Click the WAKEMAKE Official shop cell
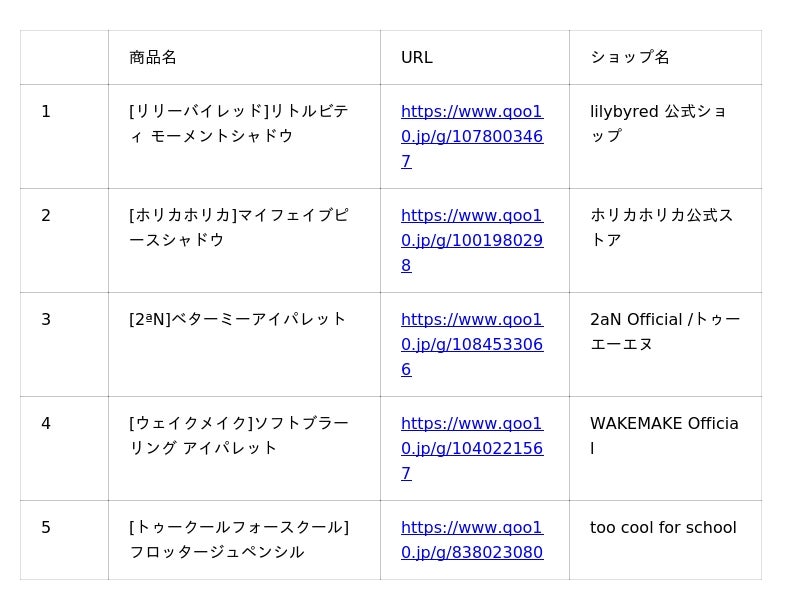 click(x=665, y=449)
